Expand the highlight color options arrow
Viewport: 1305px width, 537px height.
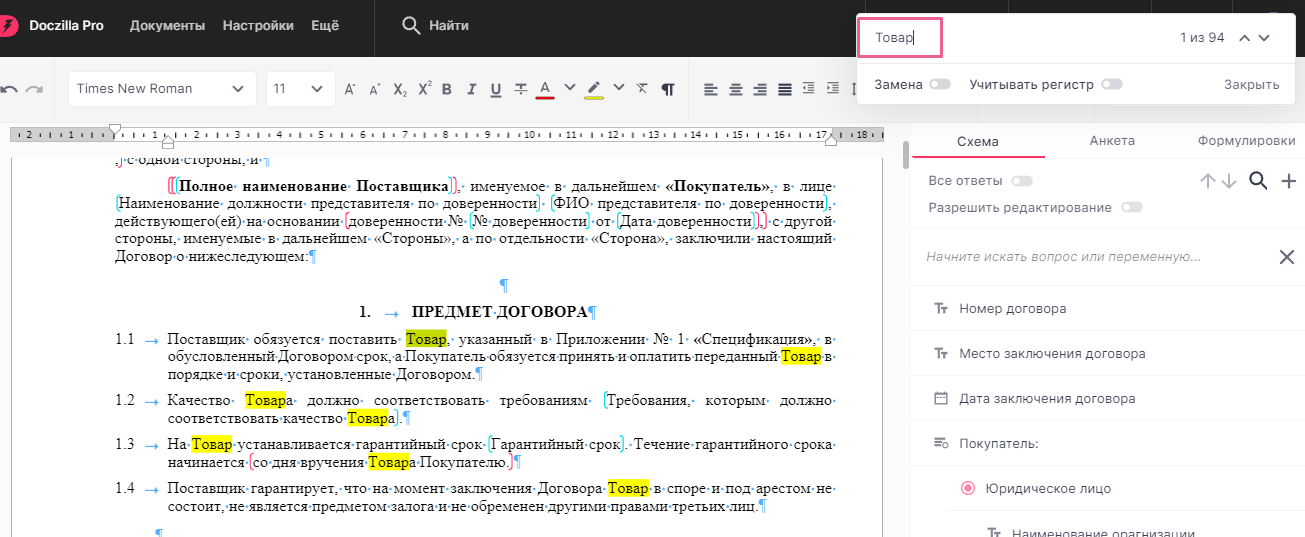pos(619,88)
